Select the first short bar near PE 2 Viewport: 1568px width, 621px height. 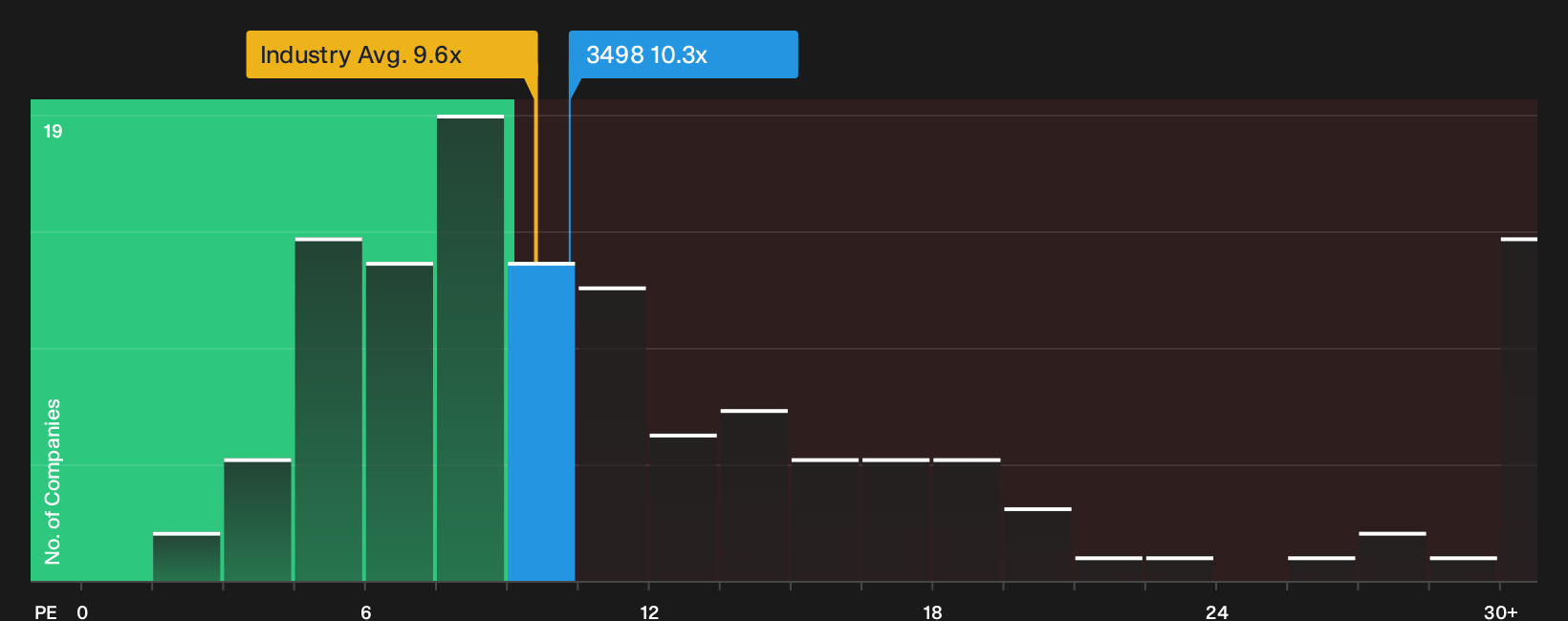click(186, 556)
